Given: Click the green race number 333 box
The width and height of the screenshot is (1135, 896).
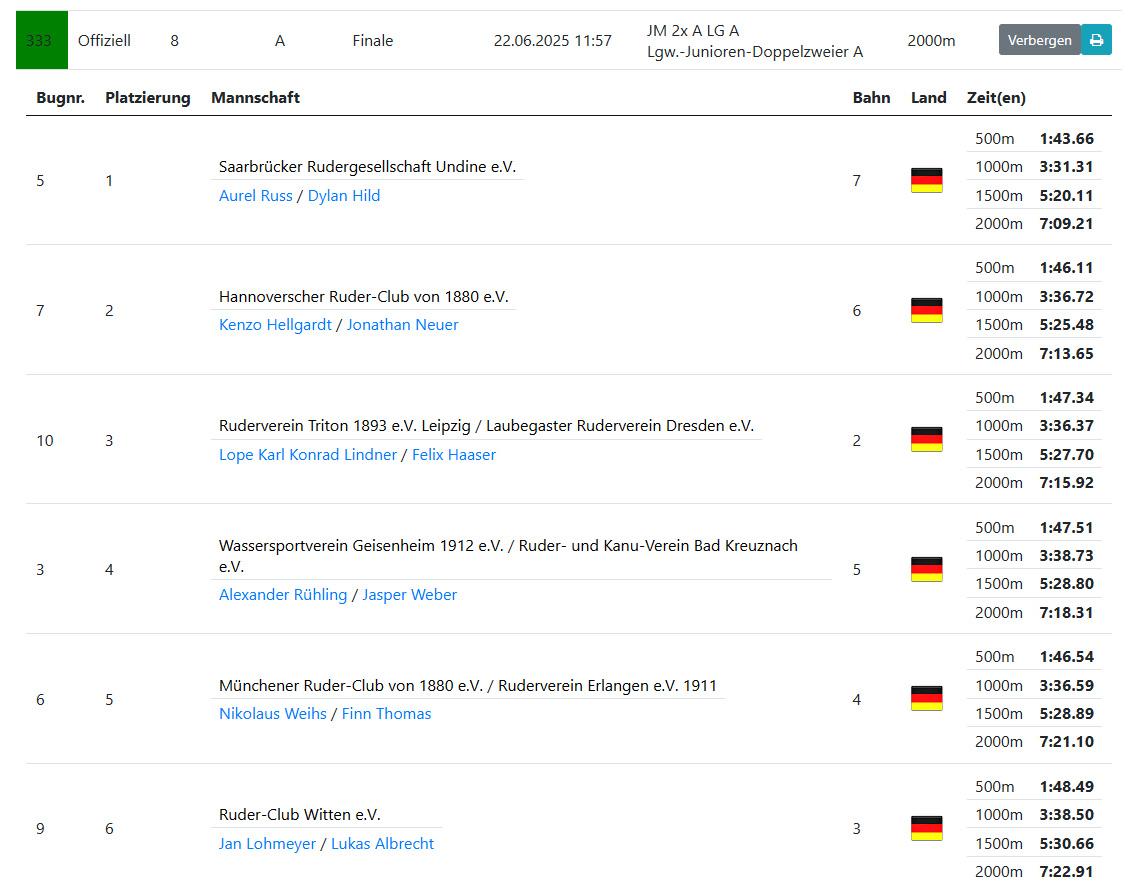Looking at the screenshot, I should (42, 40).
